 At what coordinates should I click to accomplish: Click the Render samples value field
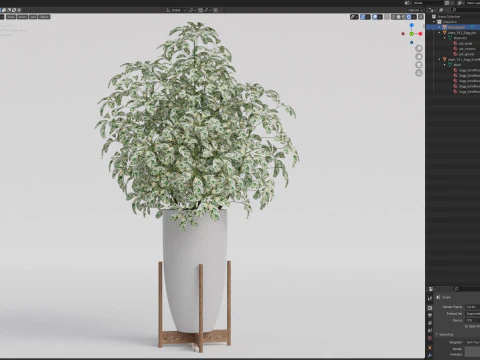click(x=472, y=349)
